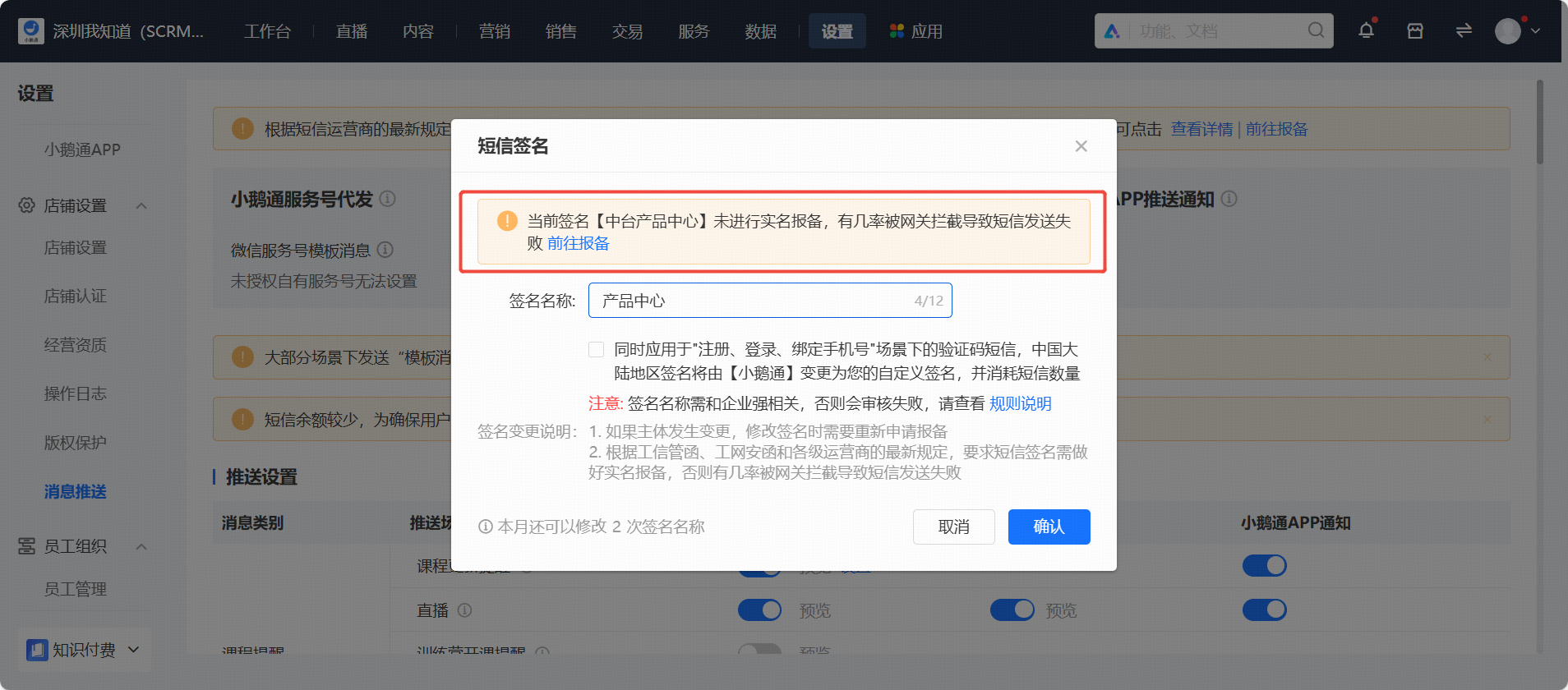
Task: Open the 知识付费 dropdown arrow
Action: 134,650
